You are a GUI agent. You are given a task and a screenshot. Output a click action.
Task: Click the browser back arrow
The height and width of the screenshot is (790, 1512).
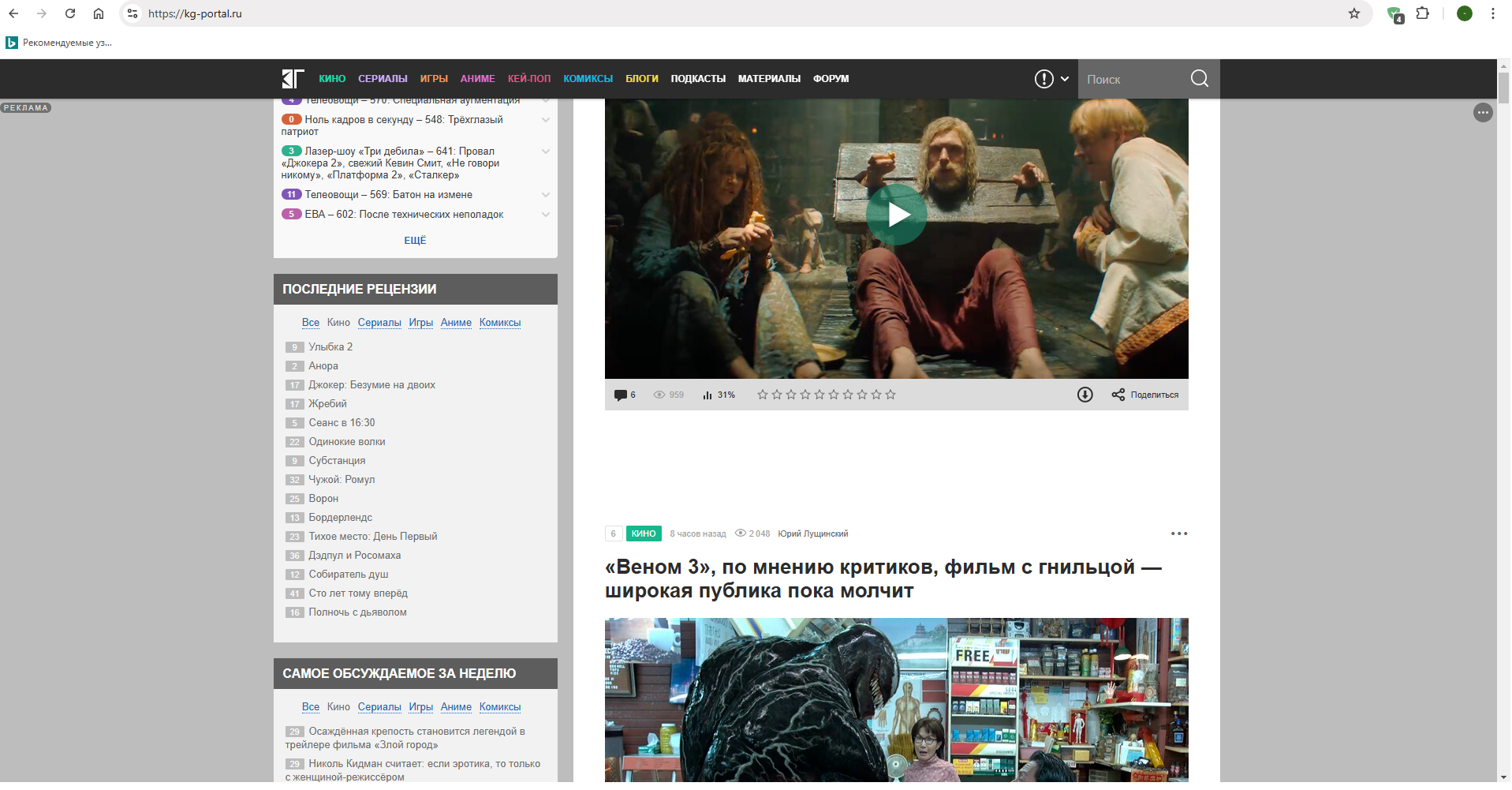tap(13, 13)
